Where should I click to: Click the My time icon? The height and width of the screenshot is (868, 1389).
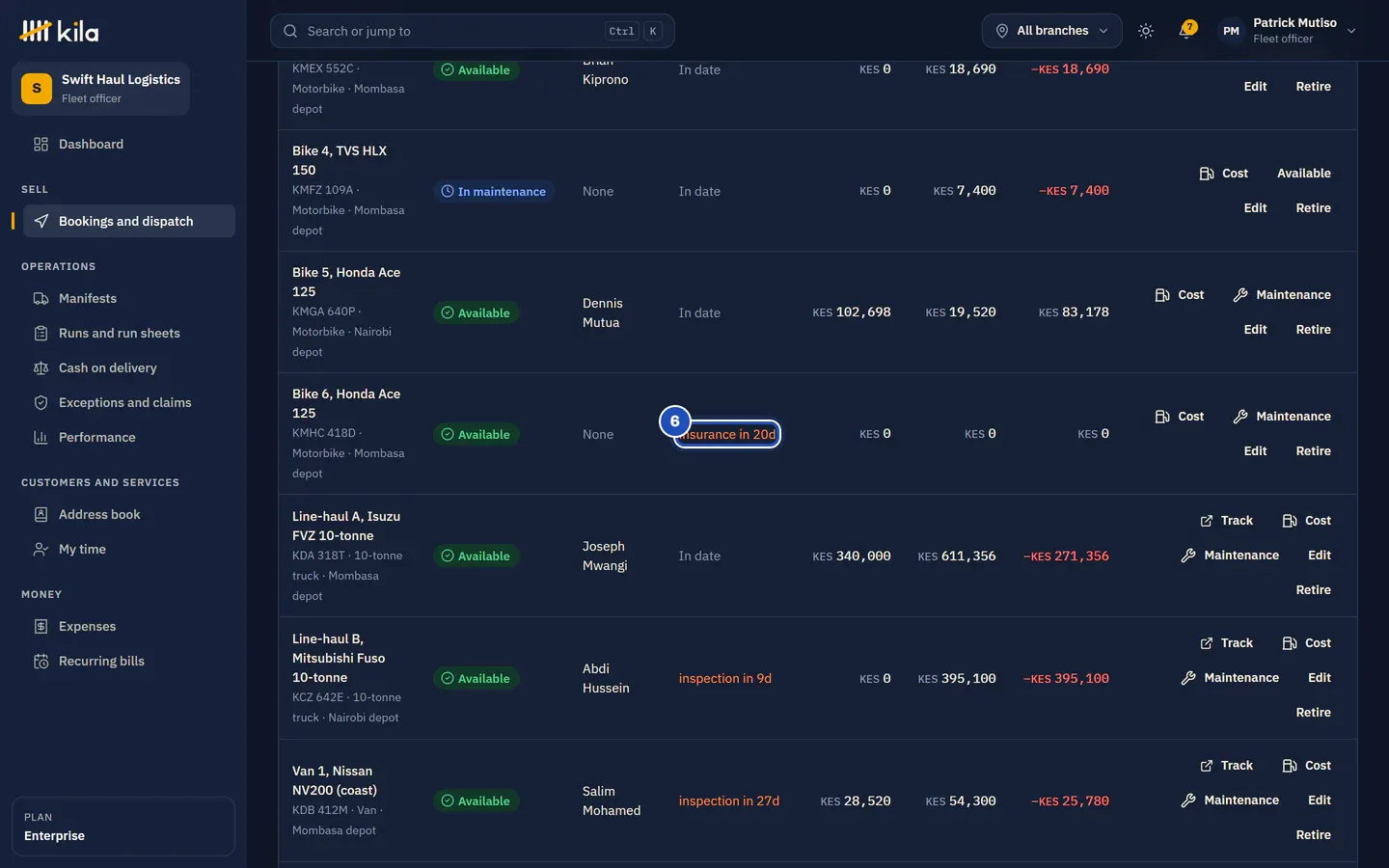41,550
